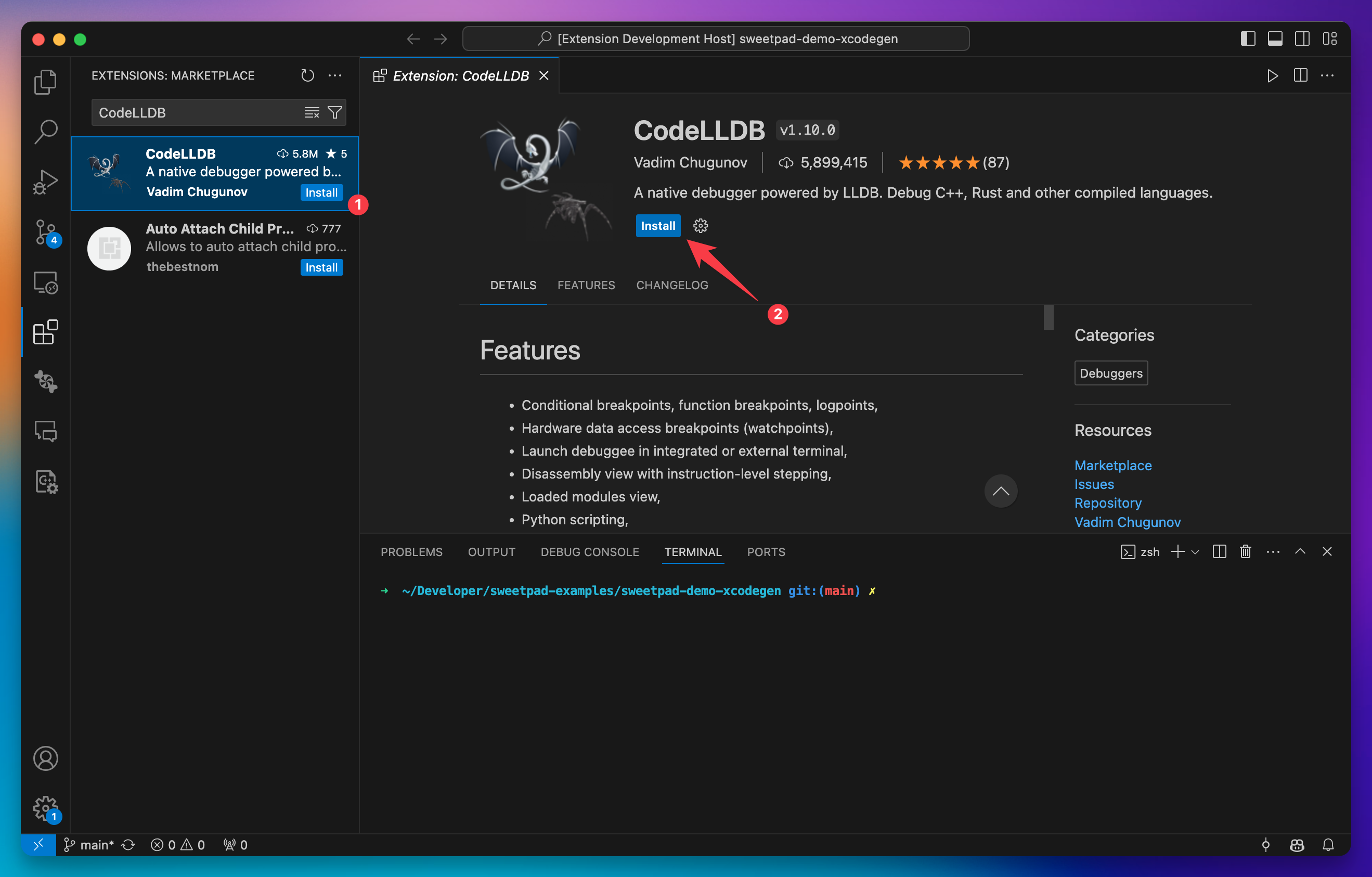Image resolution: width=1372 pixels, height=877 pixels.
Task: Switch to the CHANGELOG tab
Action: 672,285
